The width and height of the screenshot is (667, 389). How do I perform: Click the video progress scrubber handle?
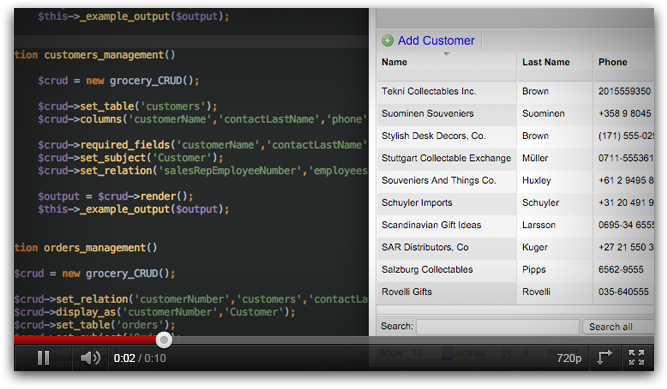164,340
